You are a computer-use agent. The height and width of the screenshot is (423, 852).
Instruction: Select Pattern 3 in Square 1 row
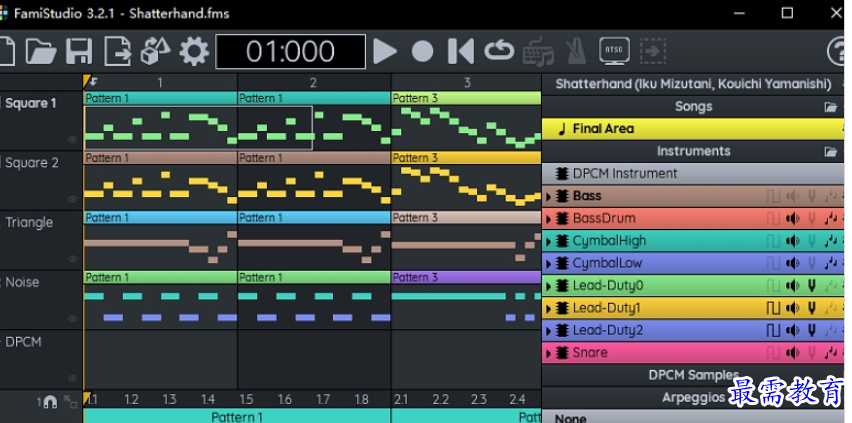[466, 98]
